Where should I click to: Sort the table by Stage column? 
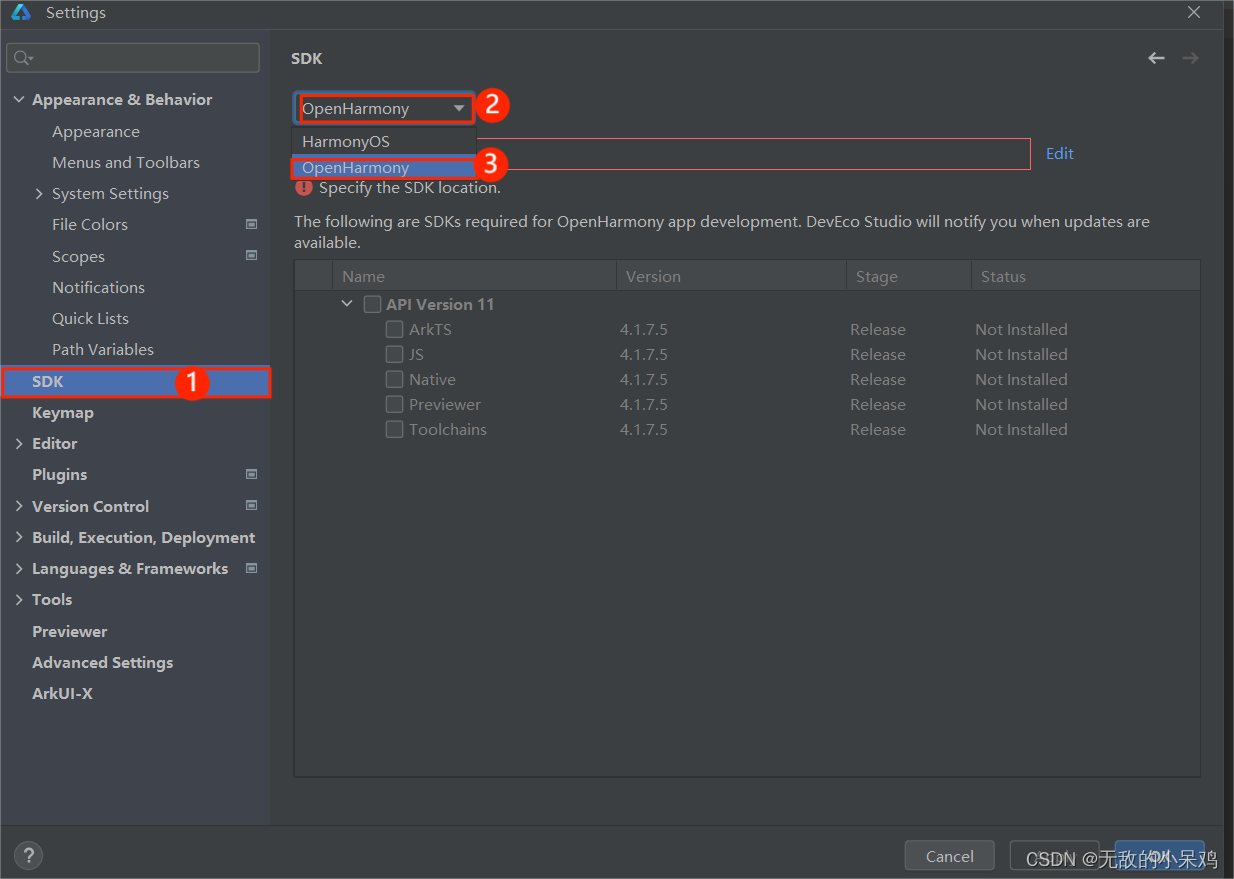[x=908, y=276]
